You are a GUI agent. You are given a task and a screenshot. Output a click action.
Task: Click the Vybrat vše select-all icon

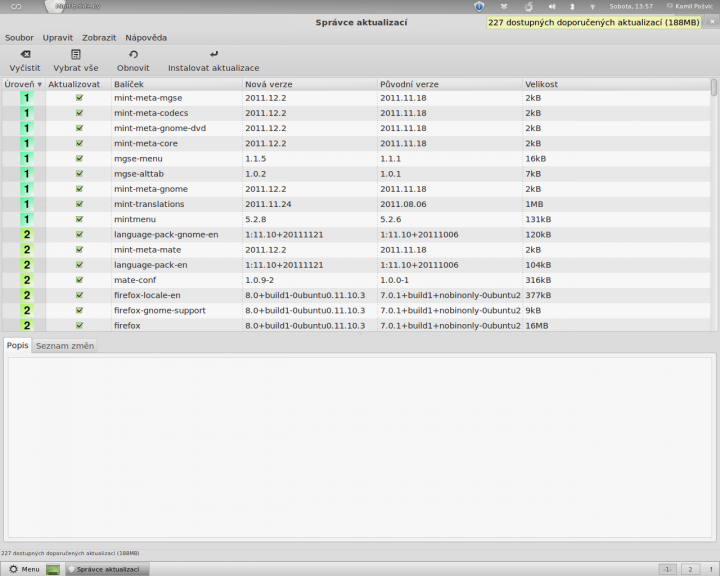pyautogui.click(x=76, y=54)
